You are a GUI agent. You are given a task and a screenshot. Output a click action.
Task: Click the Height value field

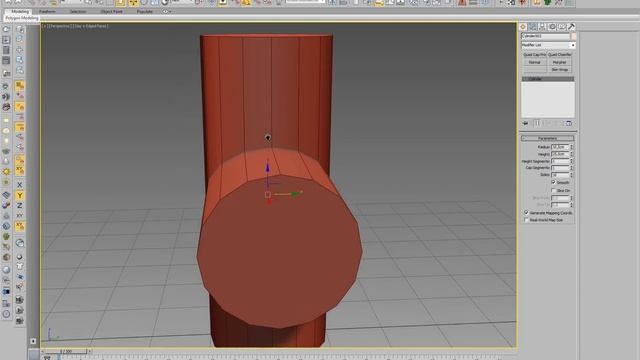tap(560, 154)
